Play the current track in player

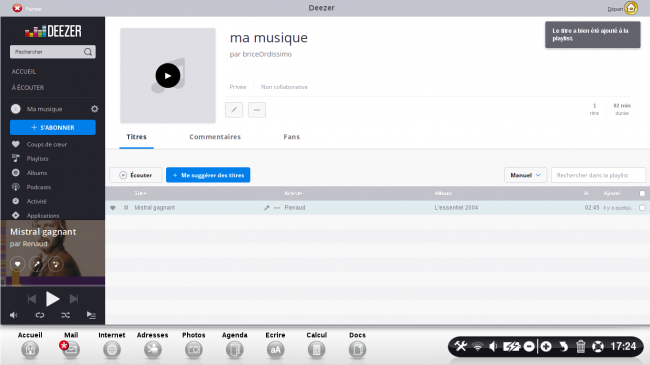point(52,299)
